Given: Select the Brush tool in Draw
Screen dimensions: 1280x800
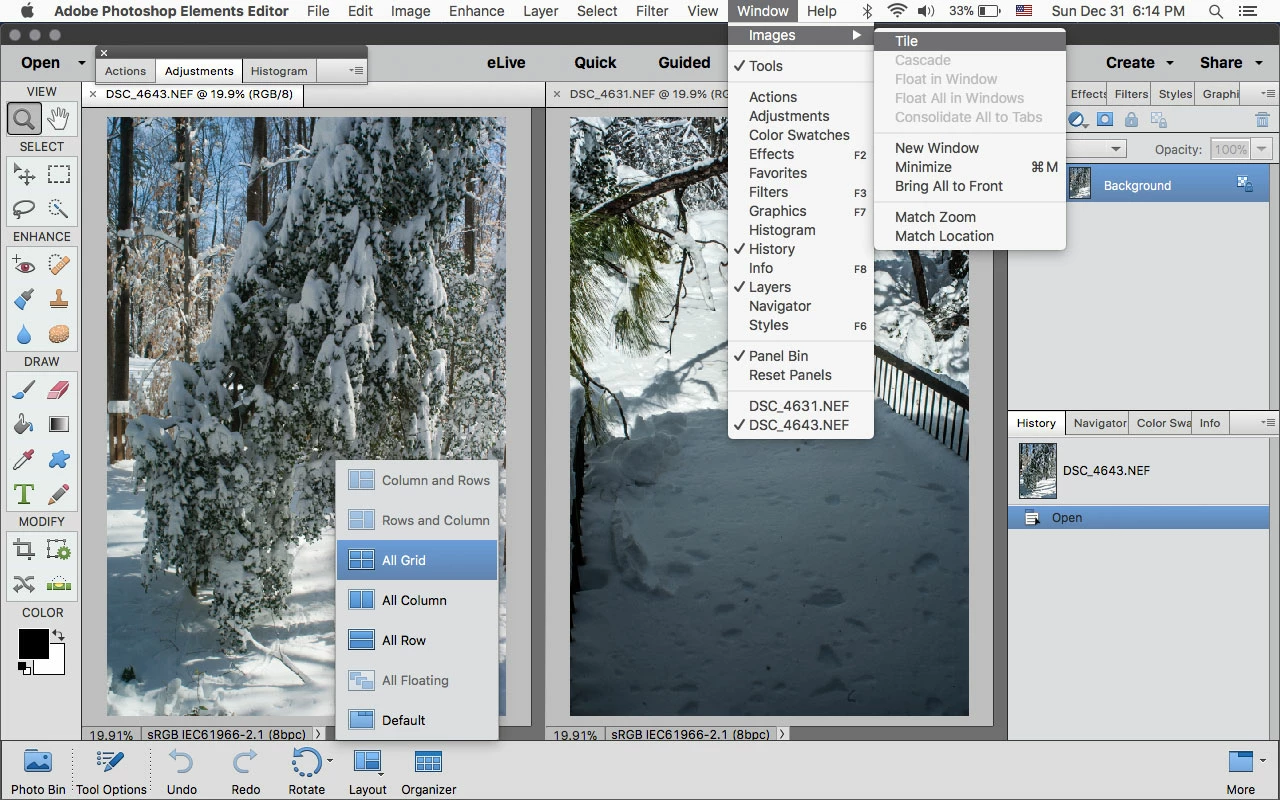Looking at the screenshot, I should pos(24,390).
